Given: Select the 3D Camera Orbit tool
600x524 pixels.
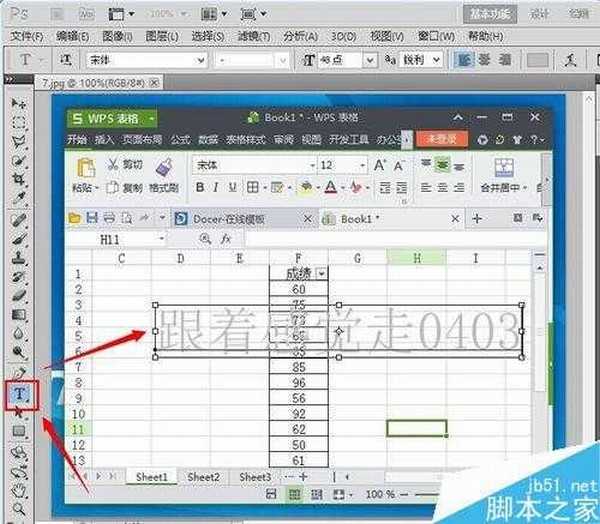Looking at the screenshot, I should [19, 473].
